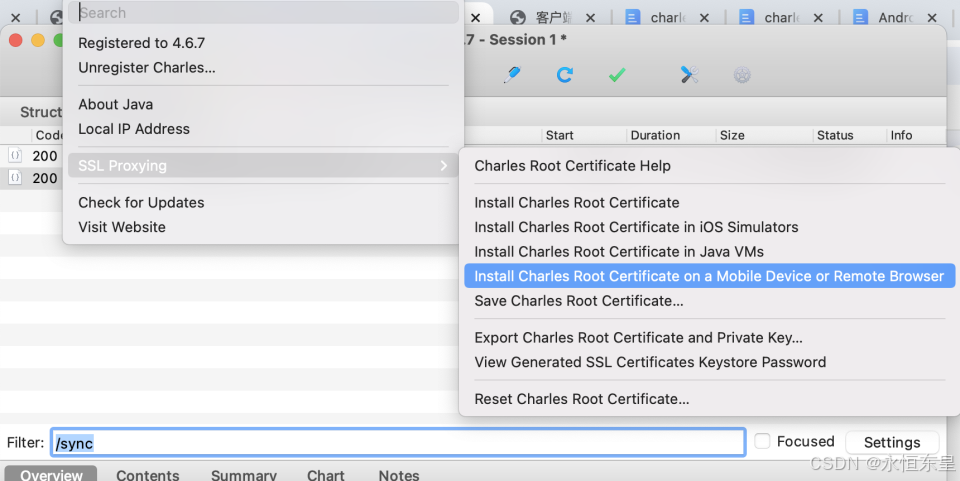Open Charles Root Certificate Help

click(572, 166)
